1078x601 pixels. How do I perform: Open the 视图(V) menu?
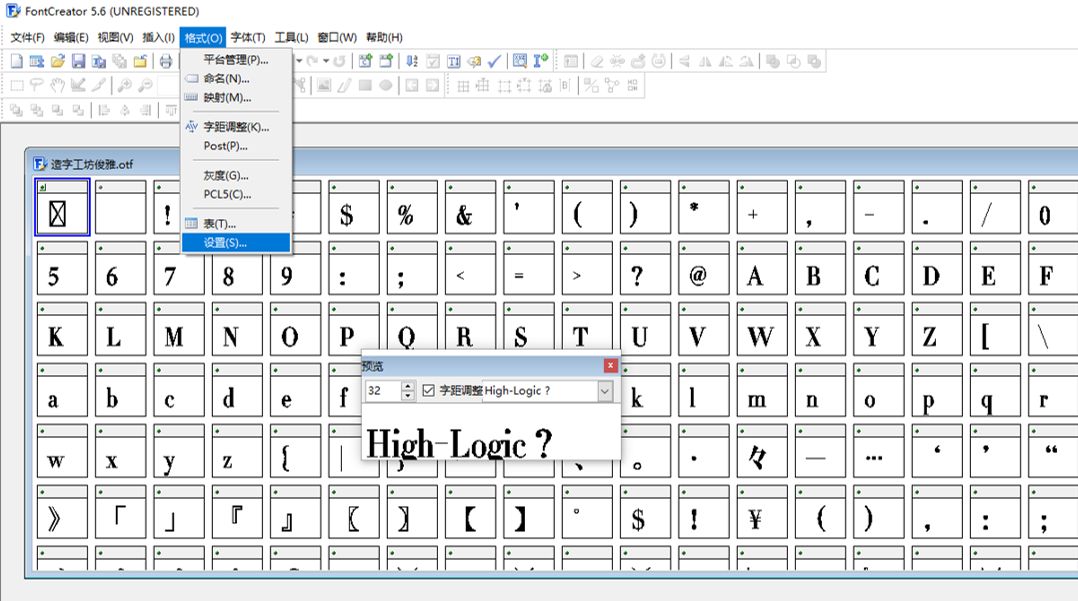click(x=115, y=37)
